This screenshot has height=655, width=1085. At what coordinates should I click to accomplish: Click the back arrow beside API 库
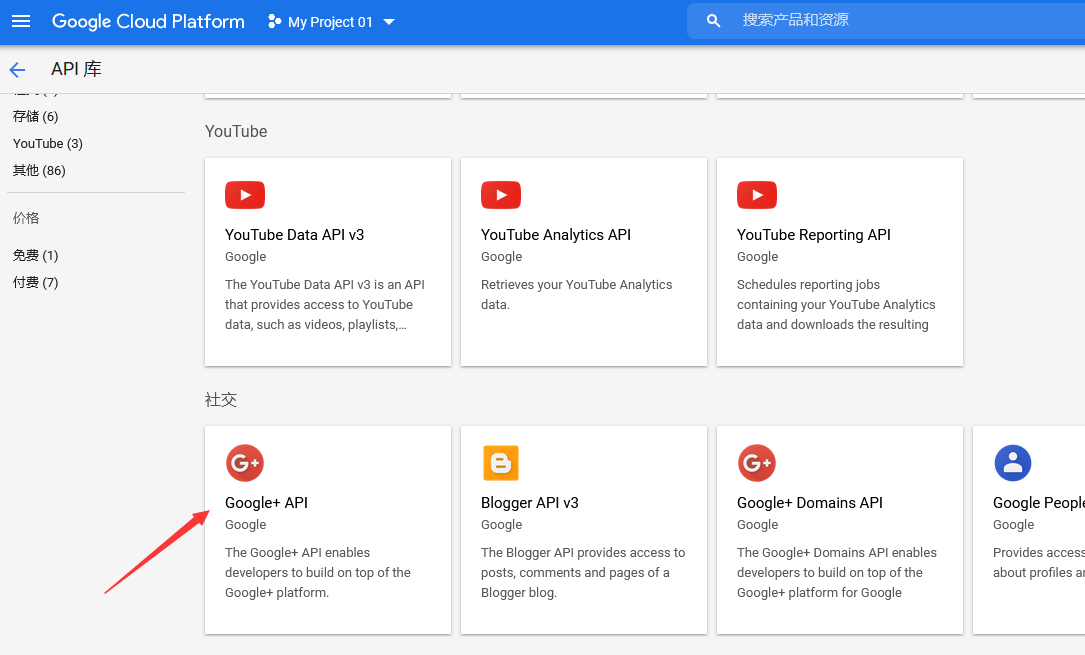click(17, 69)
